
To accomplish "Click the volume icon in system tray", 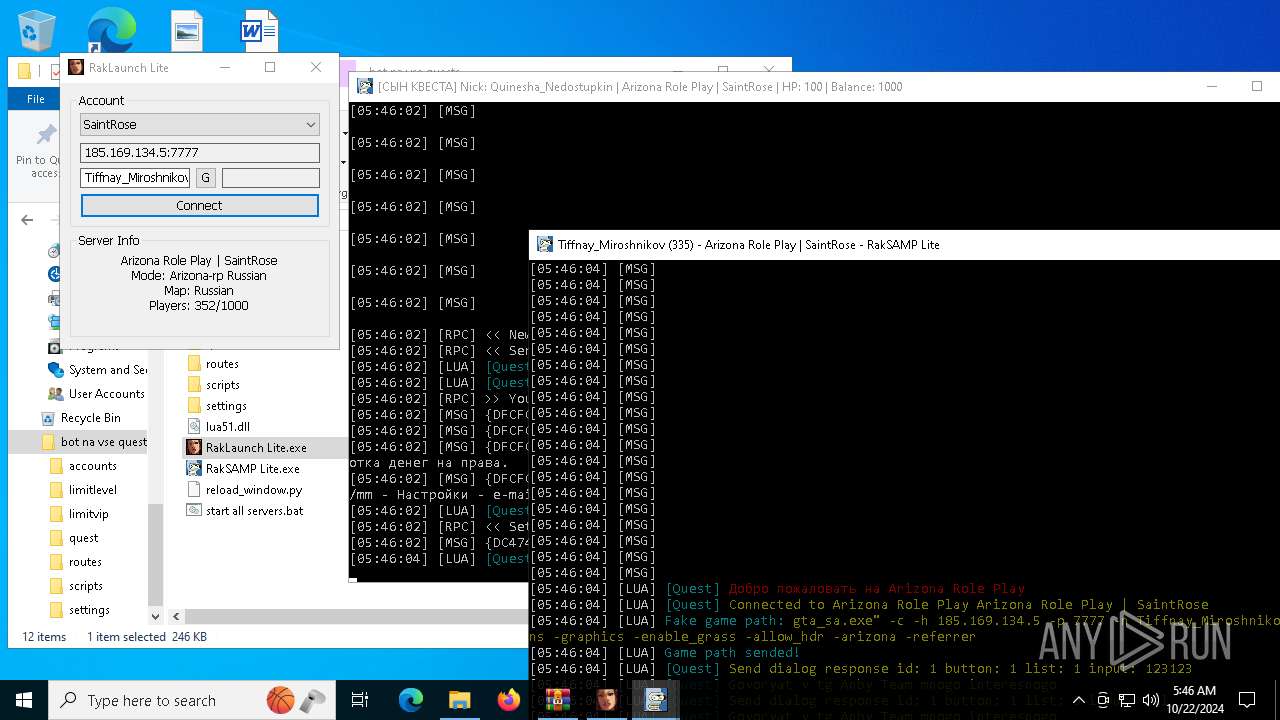I will pos(1151,700).
